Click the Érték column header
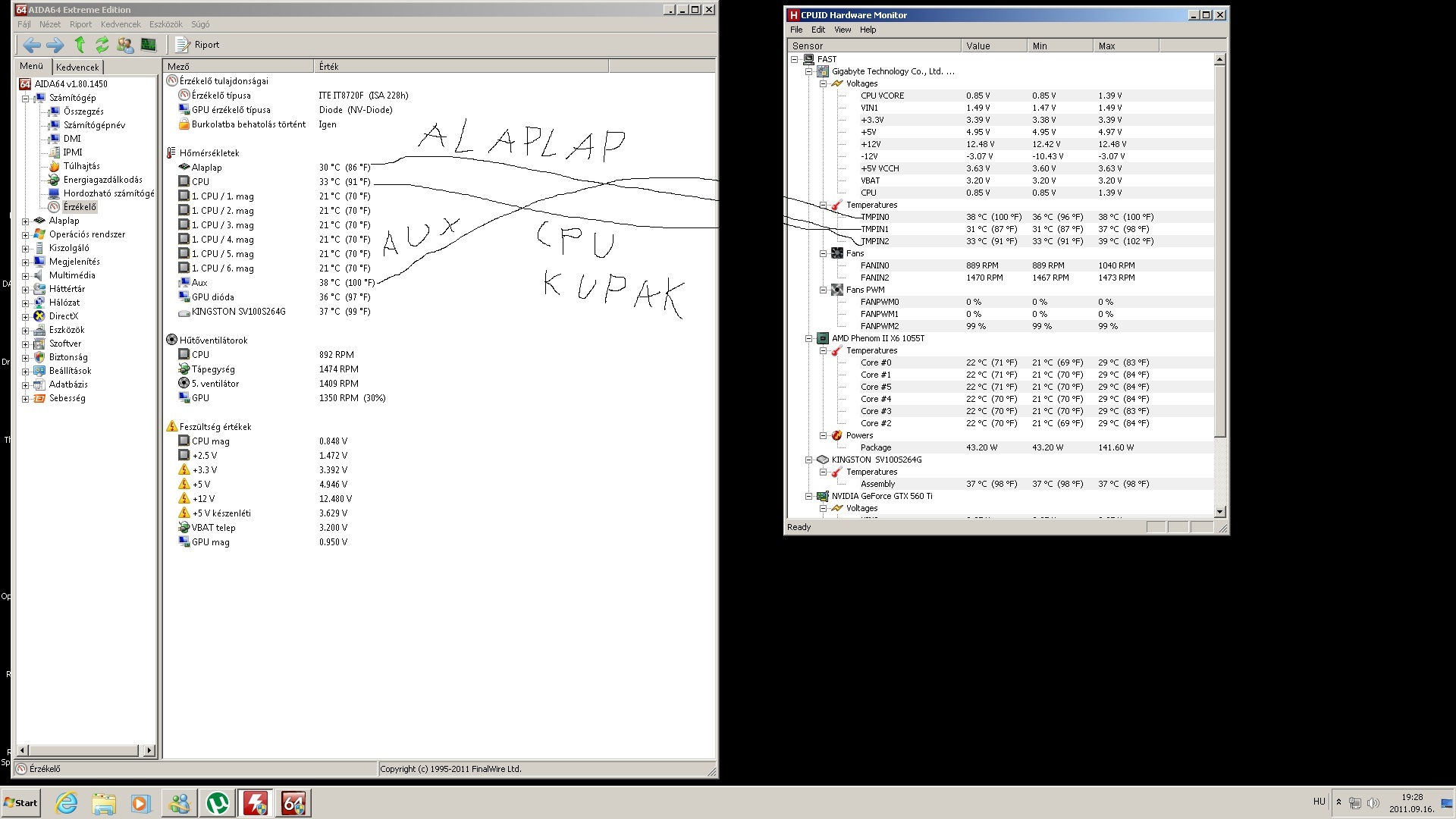1456x819 pixels. pos(461,67)
